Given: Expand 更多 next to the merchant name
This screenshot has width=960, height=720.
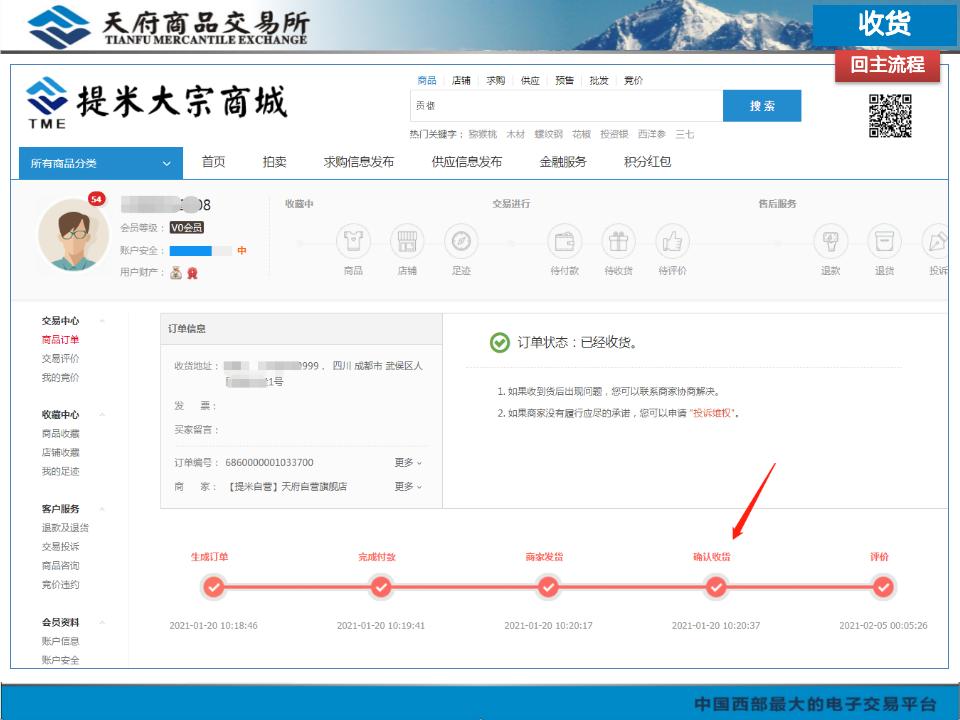Looking at the screenshot, I should pyautogui.click(x=408, y=487).
